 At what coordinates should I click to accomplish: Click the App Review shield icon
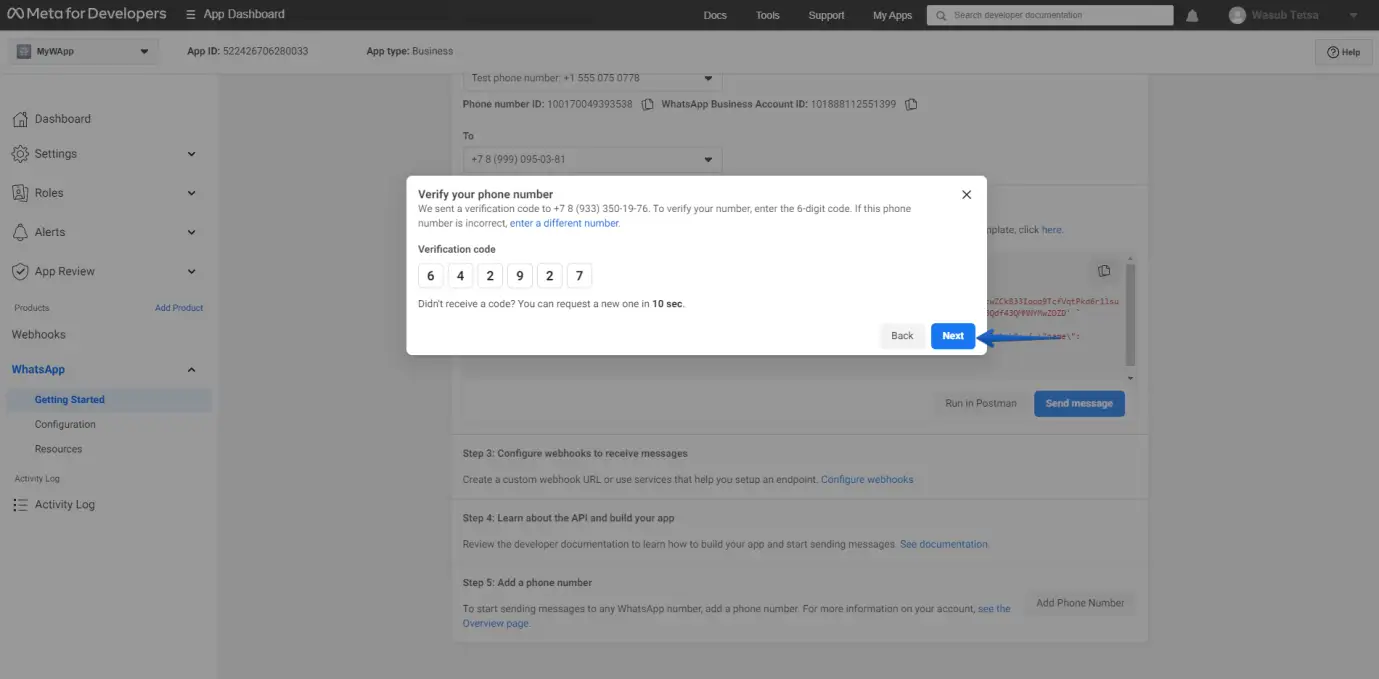tap(20, 271)
